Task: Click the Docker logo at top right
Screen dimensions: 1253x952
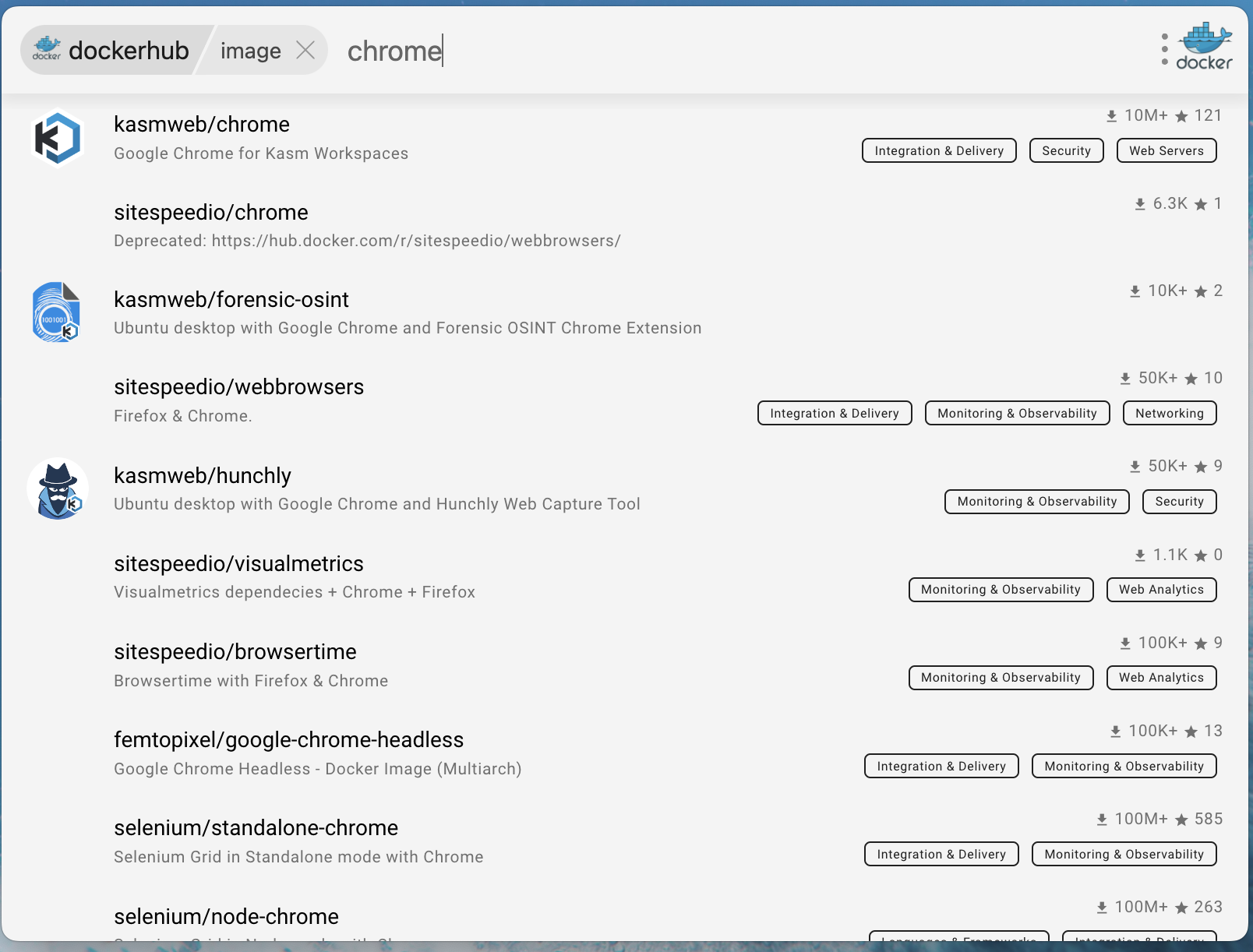Action: tap(1204, 47)
